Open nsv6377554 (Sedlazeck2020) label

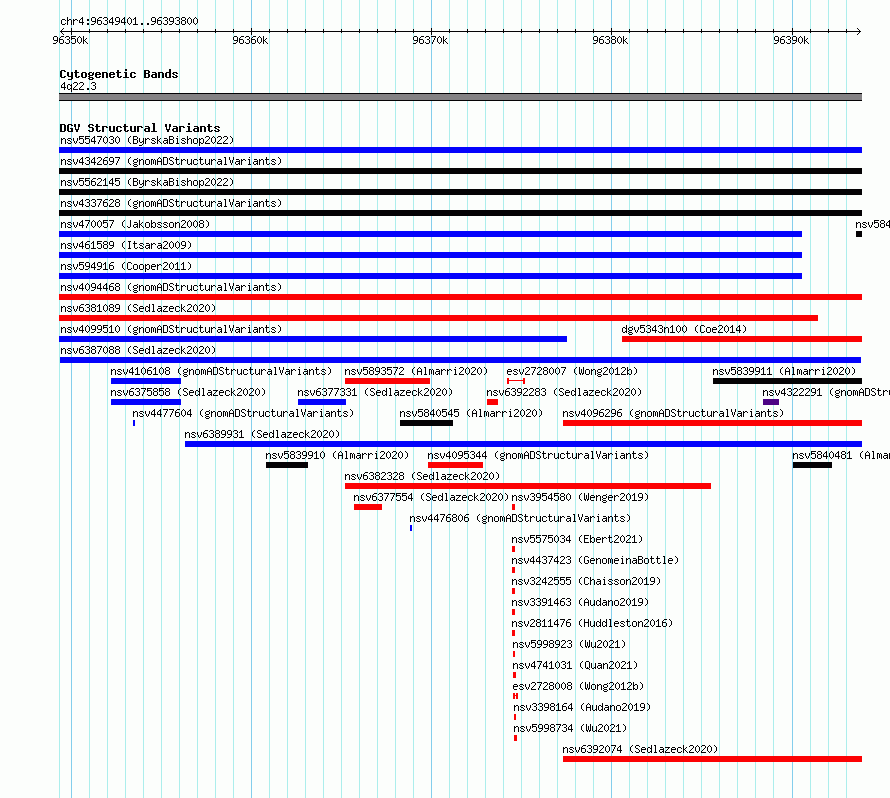click(431, 497)
